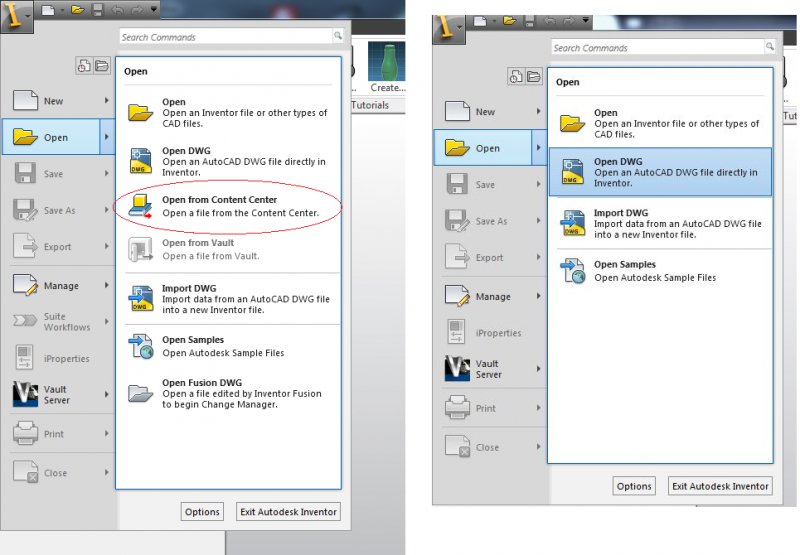Click the New document icon in the left quick access toolbar
This screenshot has width=800, height=555.
pyautogui.click(x=48, y=10)
